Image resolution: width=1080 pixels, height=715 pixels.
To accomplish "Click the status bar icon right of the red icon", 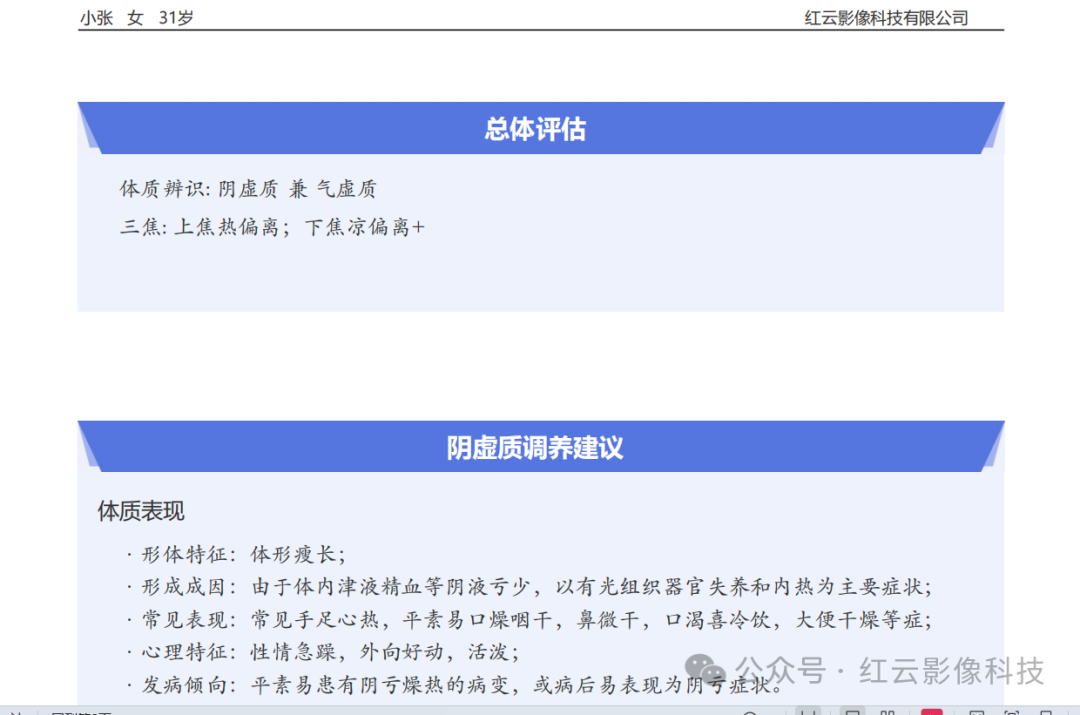I will [977, 712].
